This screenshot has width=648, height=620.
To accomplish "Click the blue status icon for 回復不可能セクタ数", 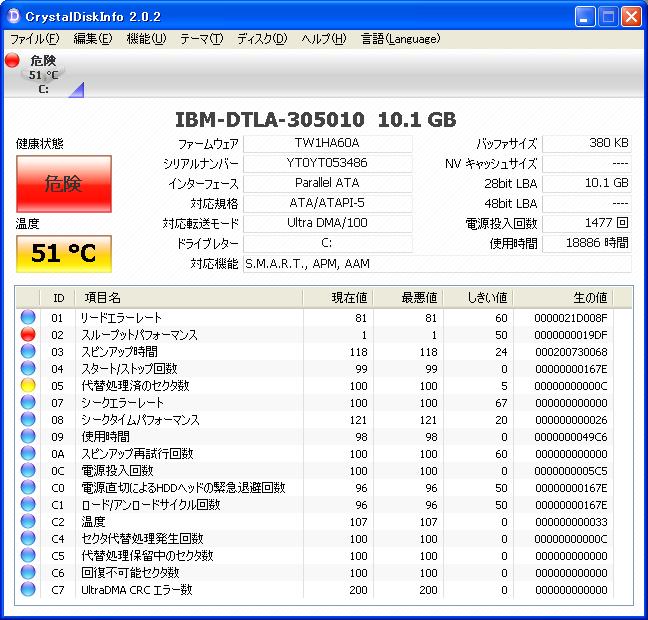I will tap(28, 572).
